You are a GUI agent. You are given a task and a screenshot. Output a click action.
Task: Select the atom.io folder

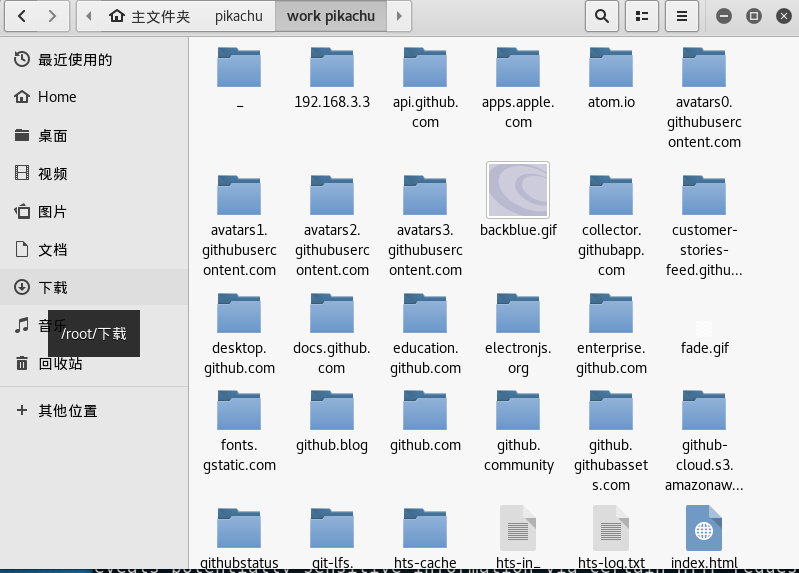click(611, 77)
